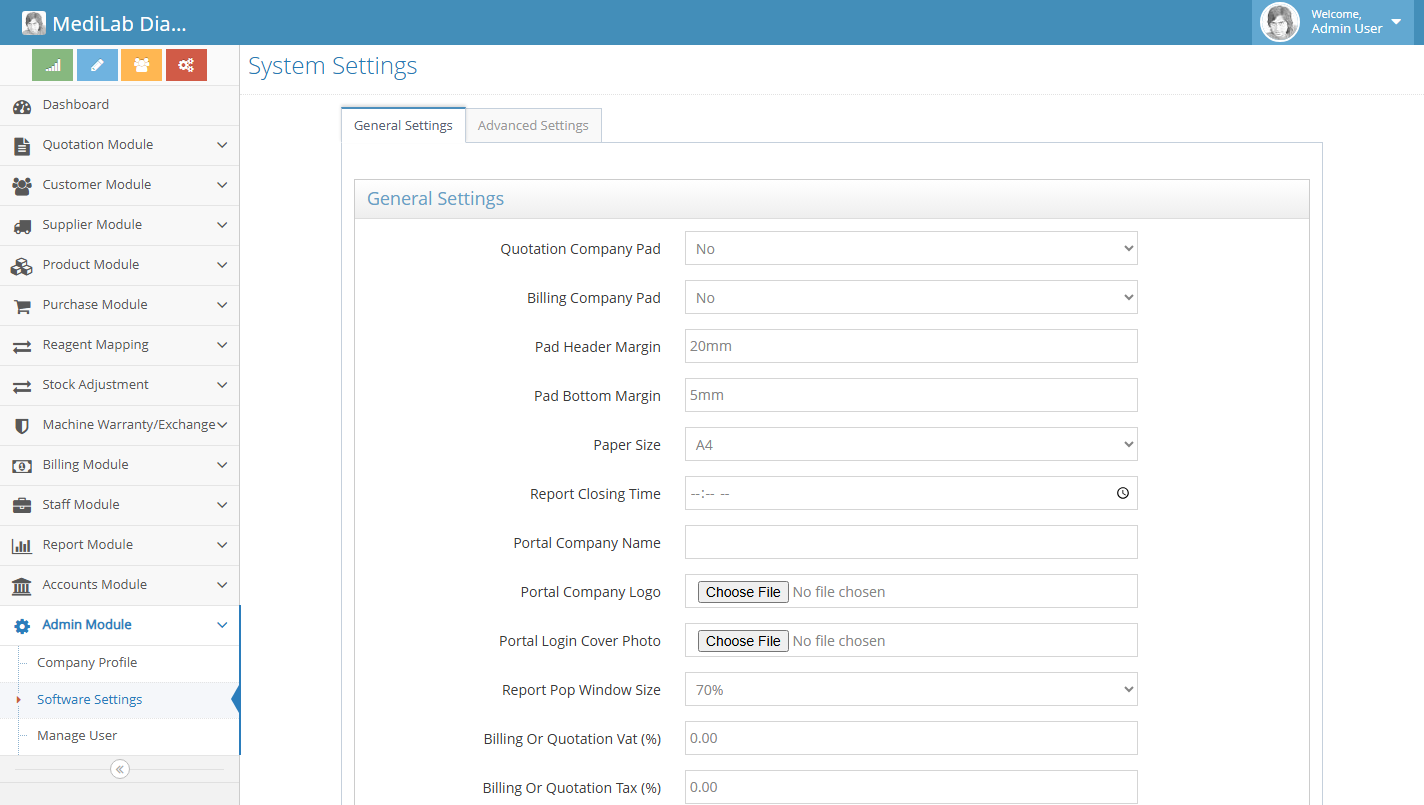This screenshot has width=1424, height=805.
Task: Expand Supplier Module chevron
Action: 222,225
